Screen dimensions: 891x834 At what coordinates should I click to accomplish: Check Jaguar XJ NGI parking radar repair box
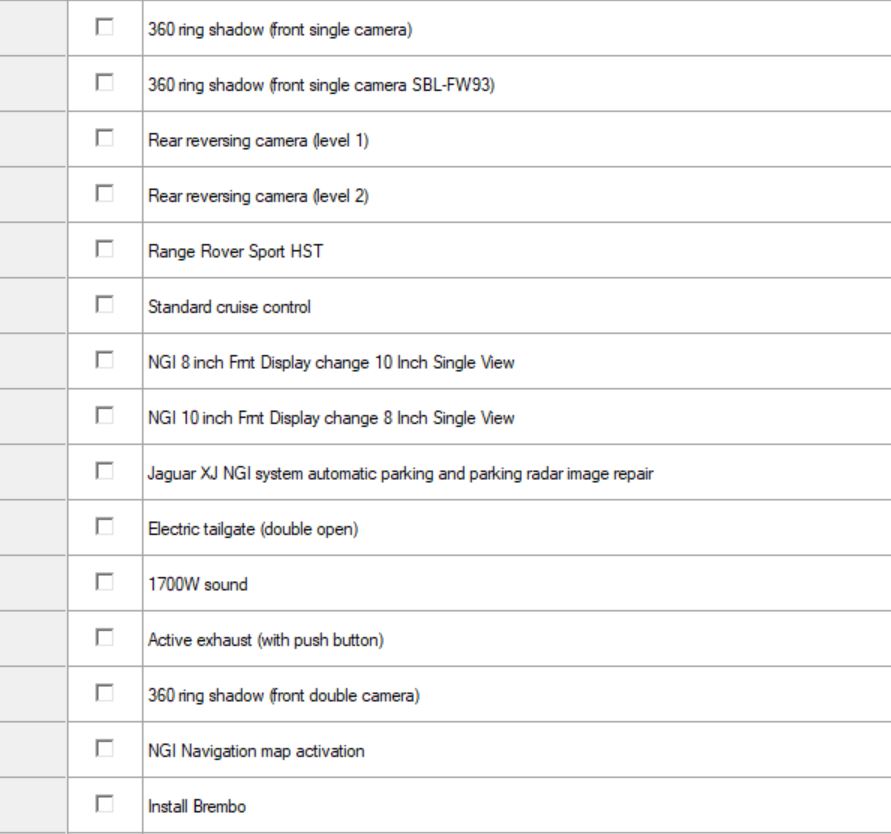(x=104, y=473)
